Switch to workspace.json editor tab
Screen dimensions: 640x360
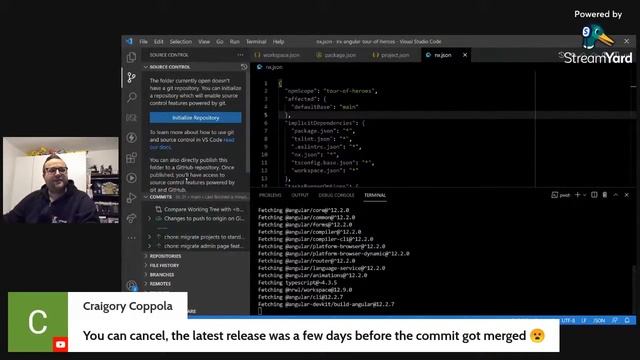tap(281, 55)
